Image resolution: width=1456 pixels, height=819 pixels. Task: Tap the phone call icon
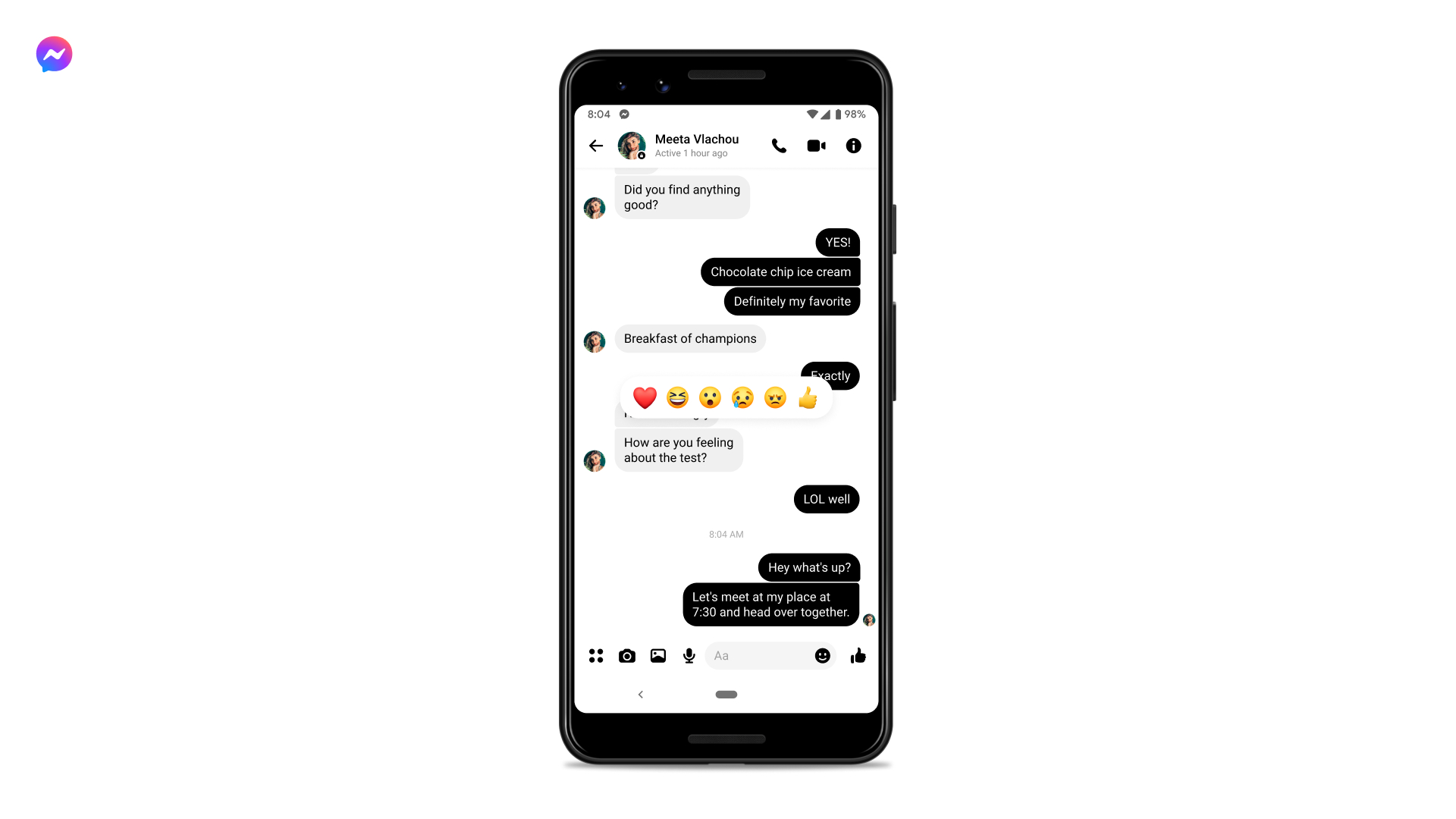point(779,145)
